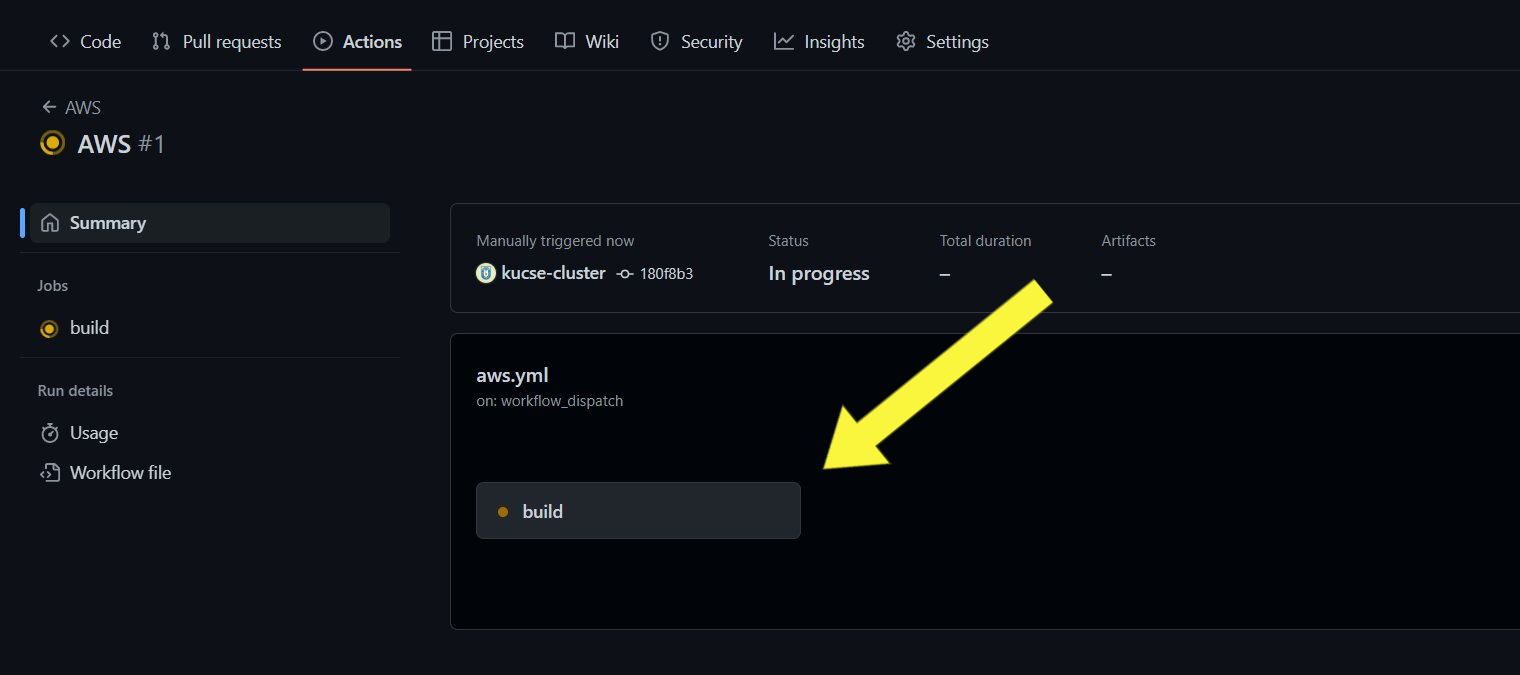Click the AWS #1 run title
This screenshot has width=1520, height=675.
(x=121, y=144)
